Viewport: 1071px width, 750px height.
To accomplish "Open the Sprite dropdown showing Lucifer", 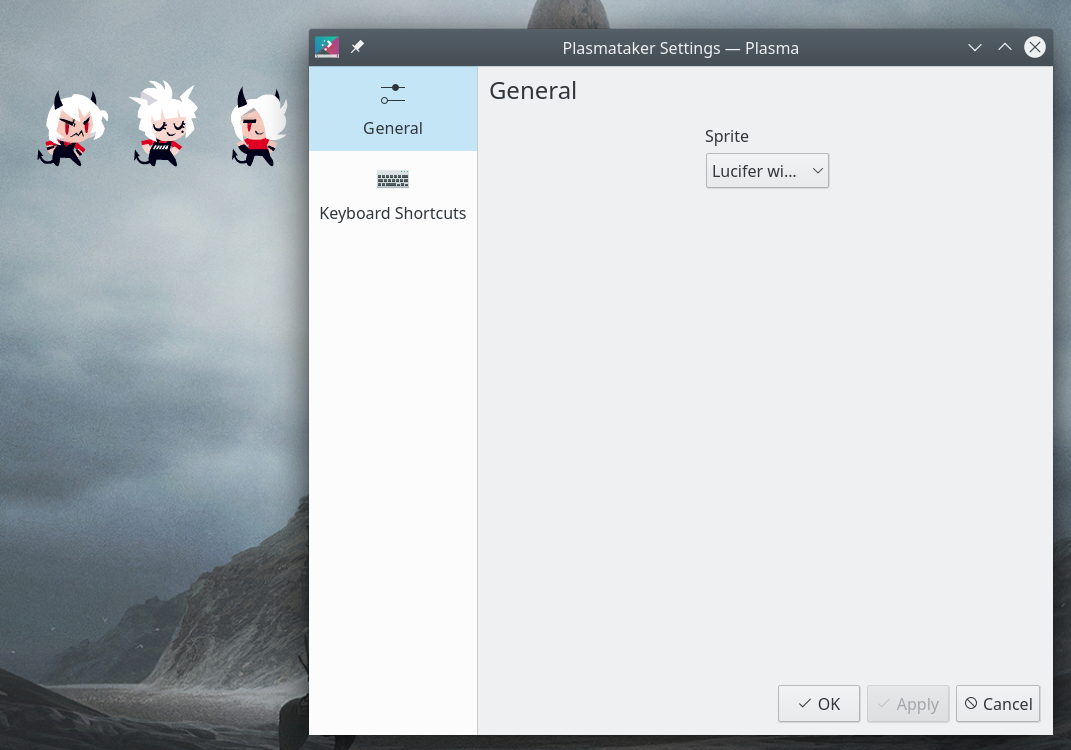I will pos(767,171).
